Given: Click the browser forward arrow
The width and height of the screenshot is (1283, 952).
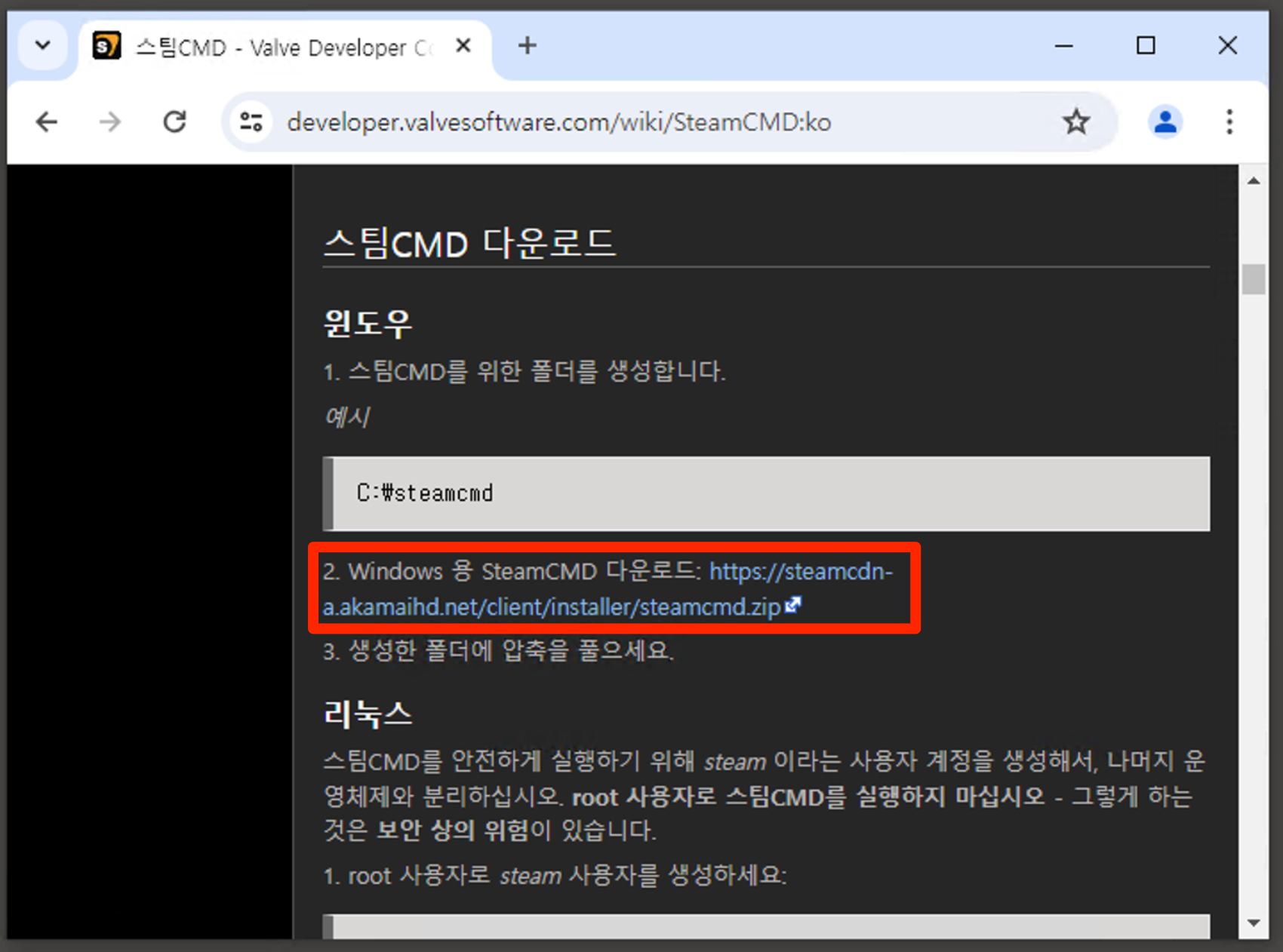Looking at the screenshot, I should [x=110, y=121].
